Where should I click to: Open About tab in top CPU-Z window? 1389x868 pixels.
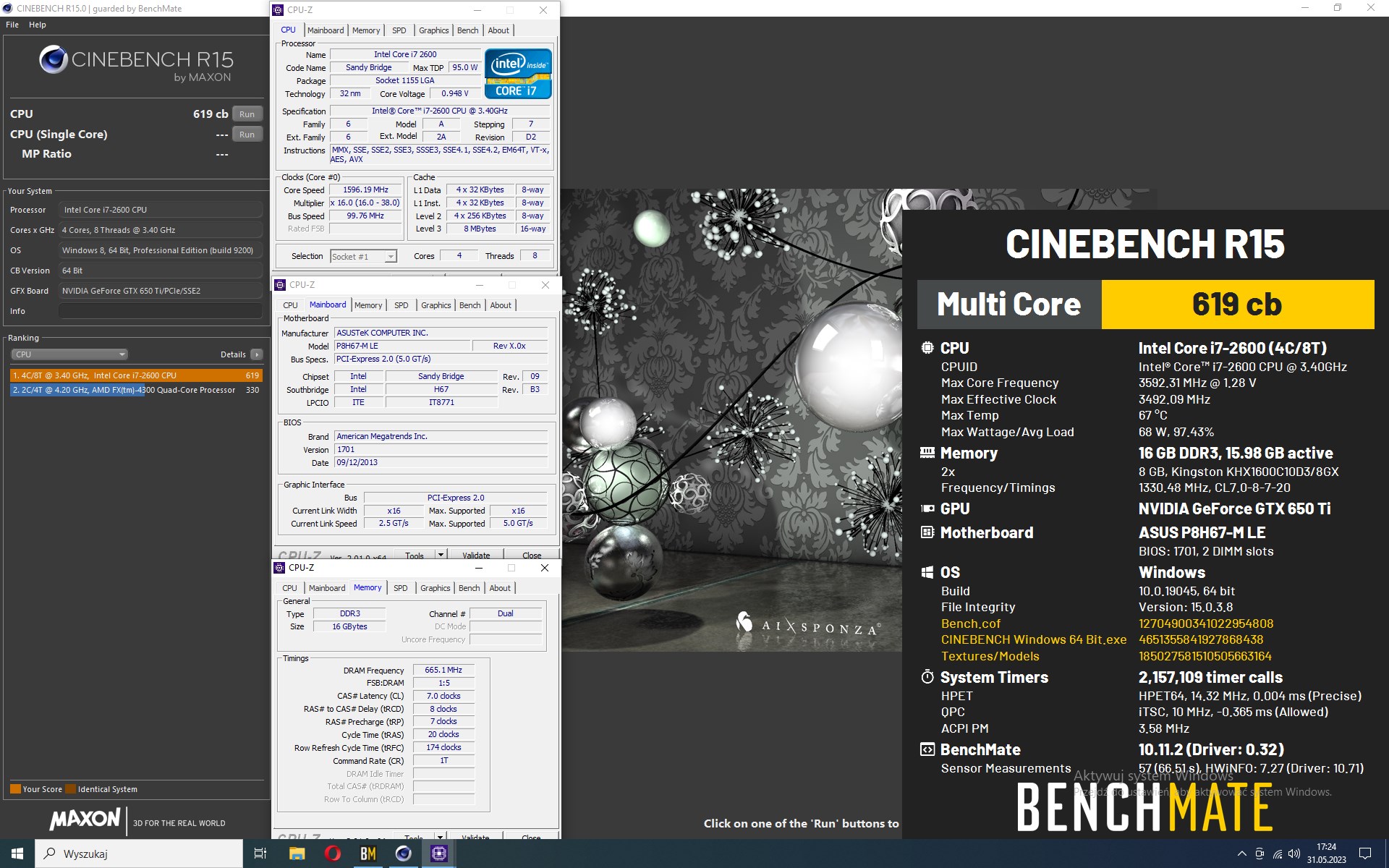point(498,30)
